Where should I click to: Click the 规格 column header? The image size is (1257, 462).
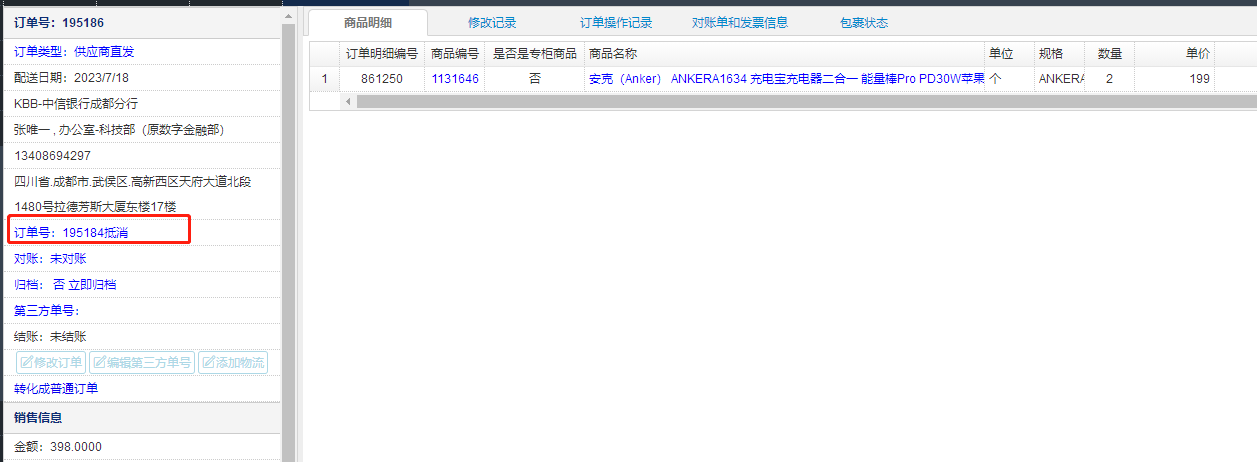click(1060, 53)
